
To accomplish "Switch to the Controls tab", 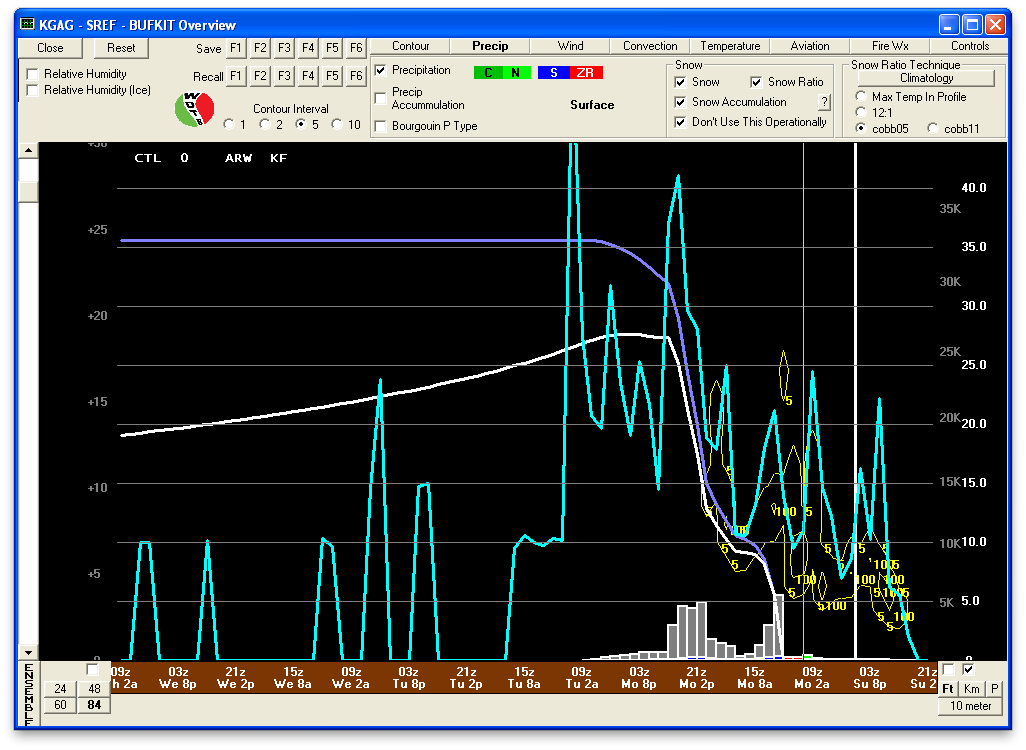I will 970,46.
